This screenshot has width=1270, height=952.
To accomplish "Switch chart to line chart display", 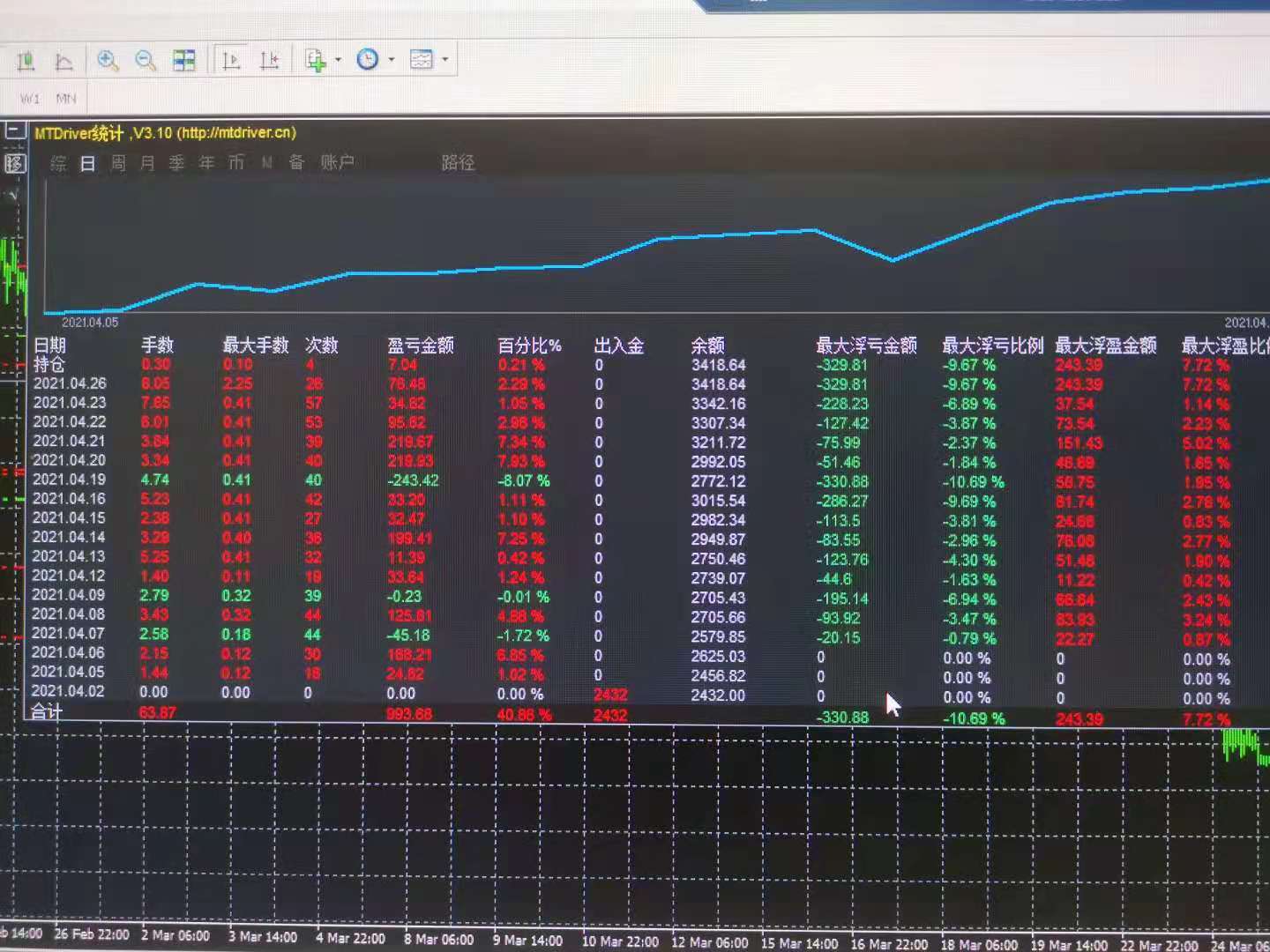I will (x=63, y=60).
